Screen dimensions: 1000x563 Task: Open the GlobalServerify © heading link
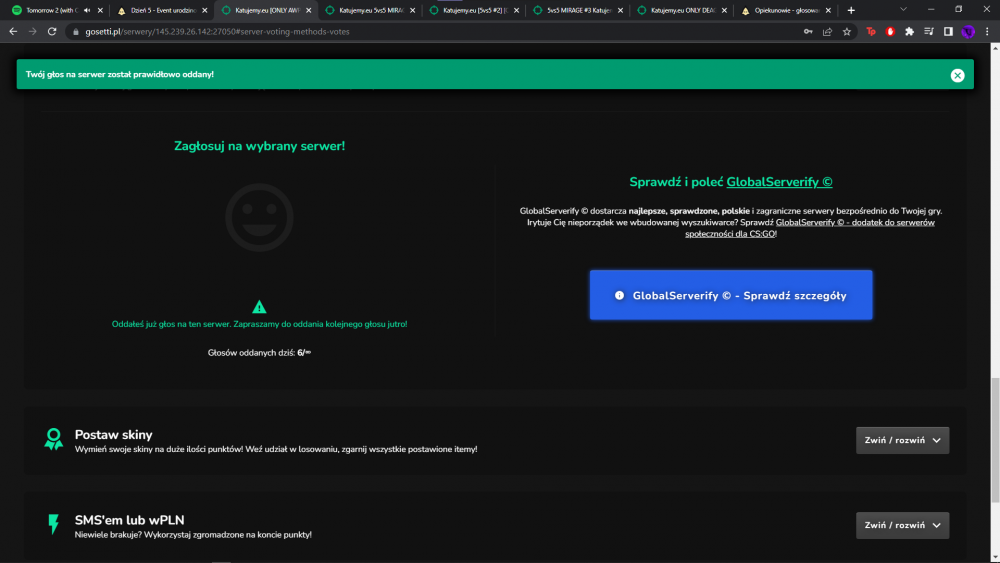coord(779,182)
